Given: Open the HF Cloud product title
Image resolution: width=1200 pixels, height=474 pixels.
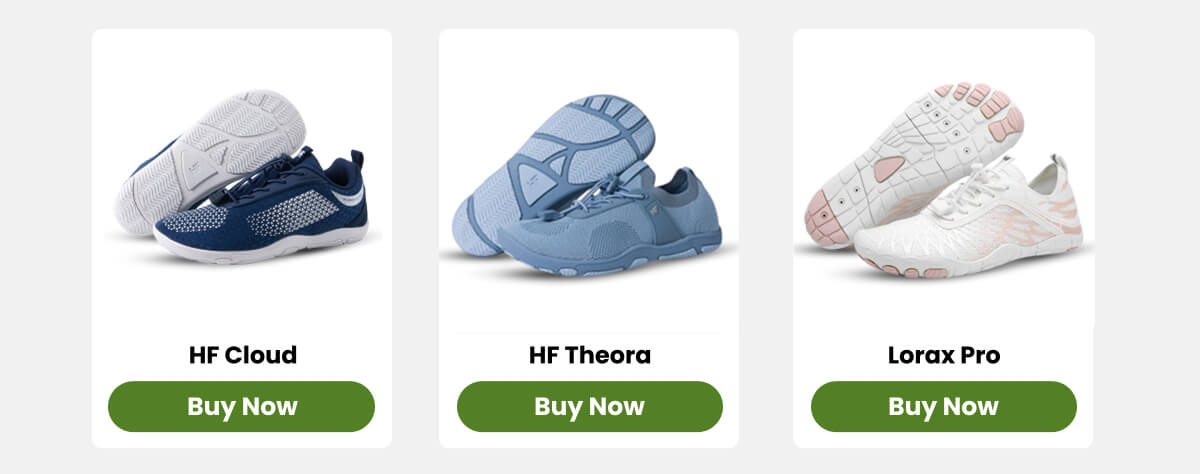Looking at the screenshot, I should pyautogui.click(x=242, y=355).
